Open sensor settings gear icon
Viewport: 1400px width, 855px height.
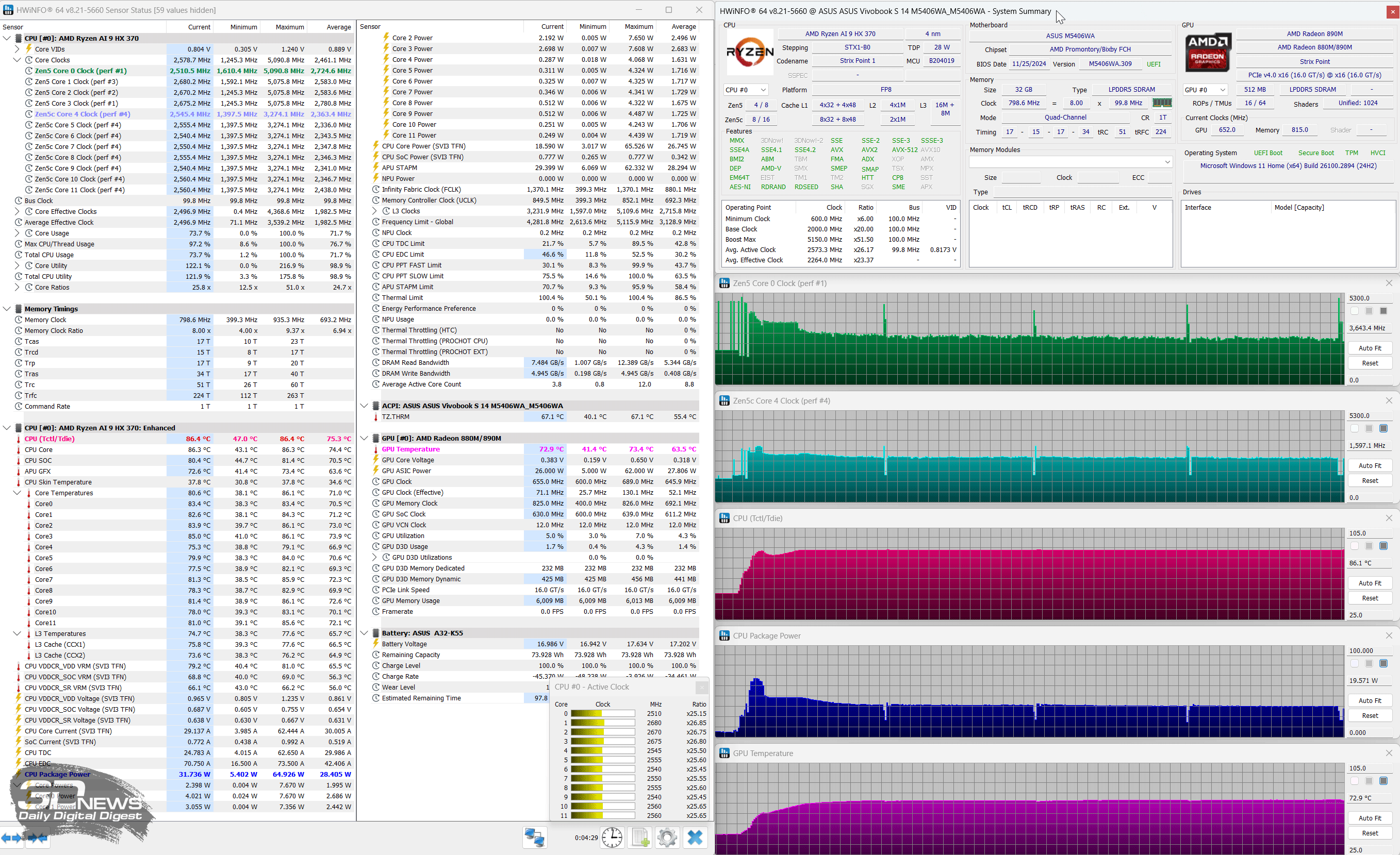(667, 837)
